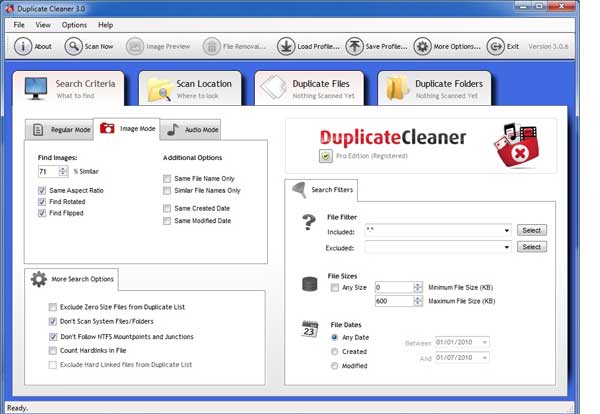The height and width of the screenshot is (414, 600).
Task: Enable Same File Name Only
Action: [x=167, y=179]
